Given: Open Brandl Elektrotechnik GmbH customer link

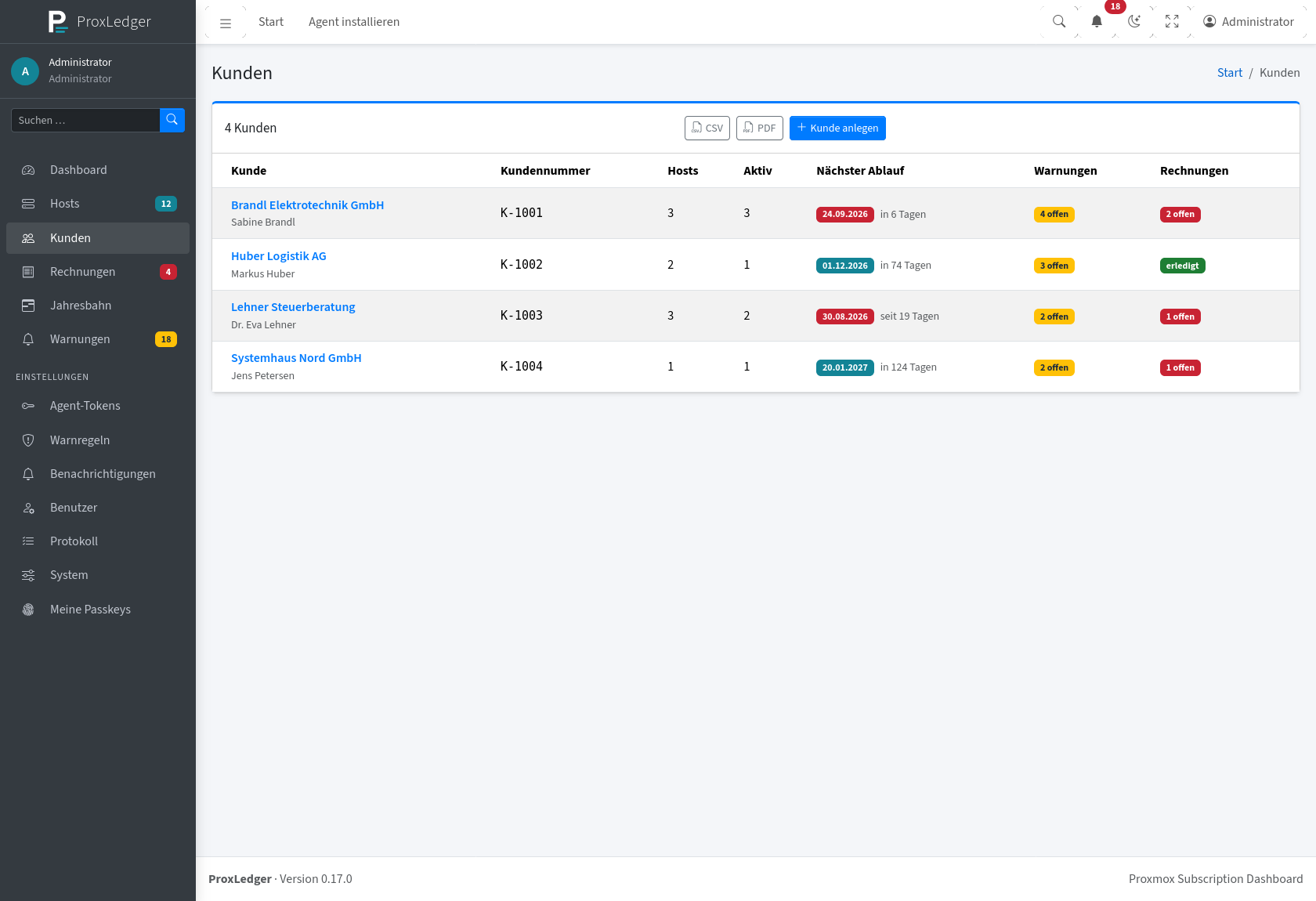Looking at the screenshot, I should (x=307, y=205).
